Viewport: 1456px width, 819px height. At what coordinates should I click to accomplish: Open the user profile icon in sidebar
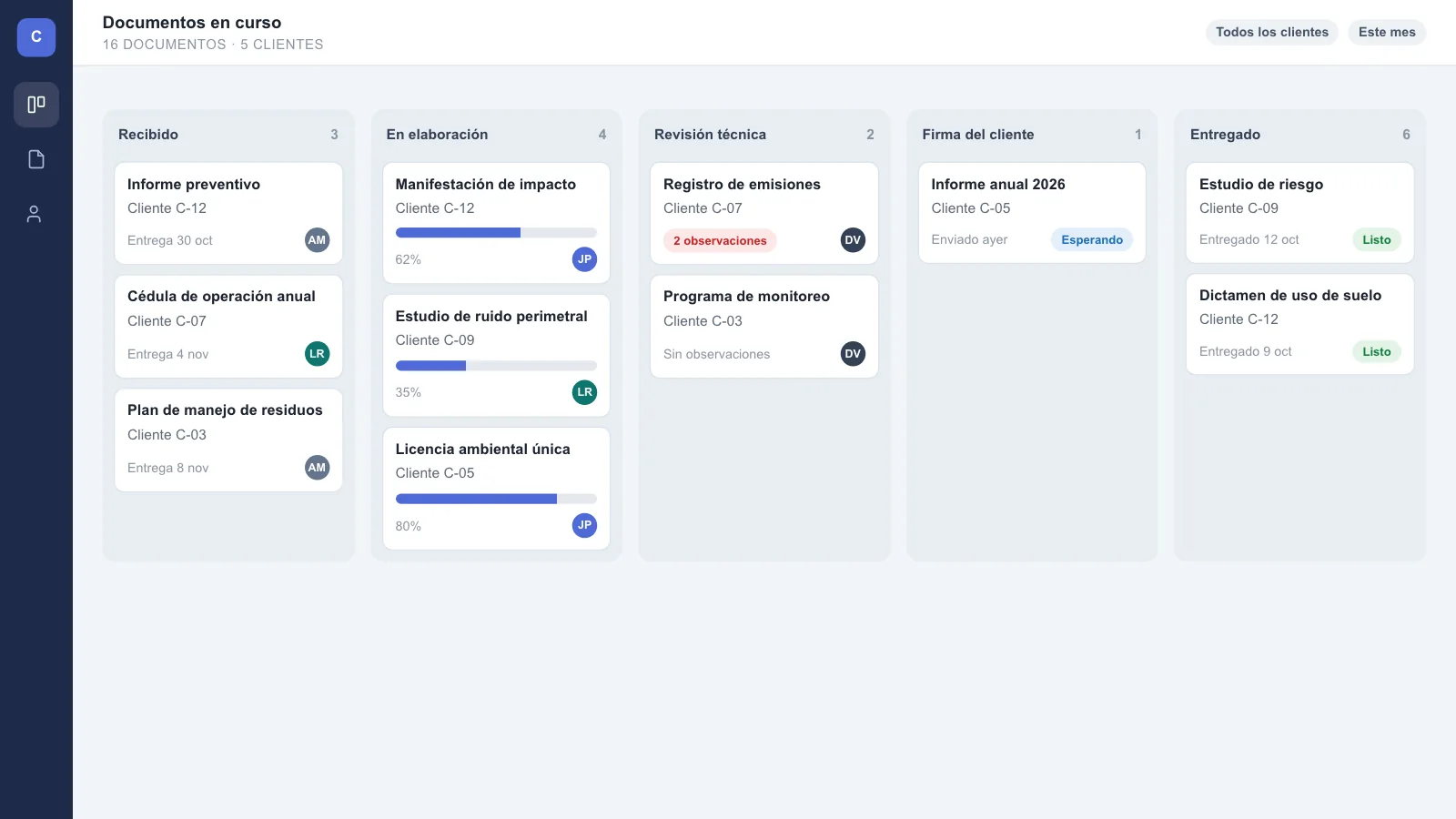[35, 214]
